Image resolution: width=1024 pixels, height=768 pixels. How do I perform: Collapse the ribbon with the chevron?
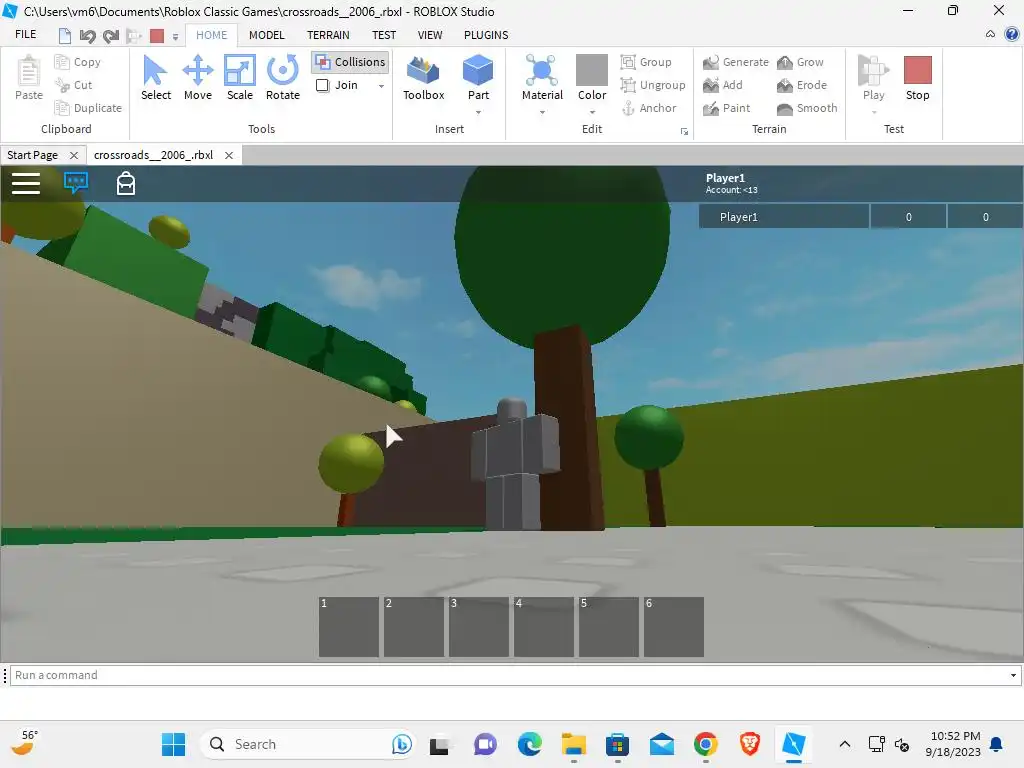[x=990, y=34]
